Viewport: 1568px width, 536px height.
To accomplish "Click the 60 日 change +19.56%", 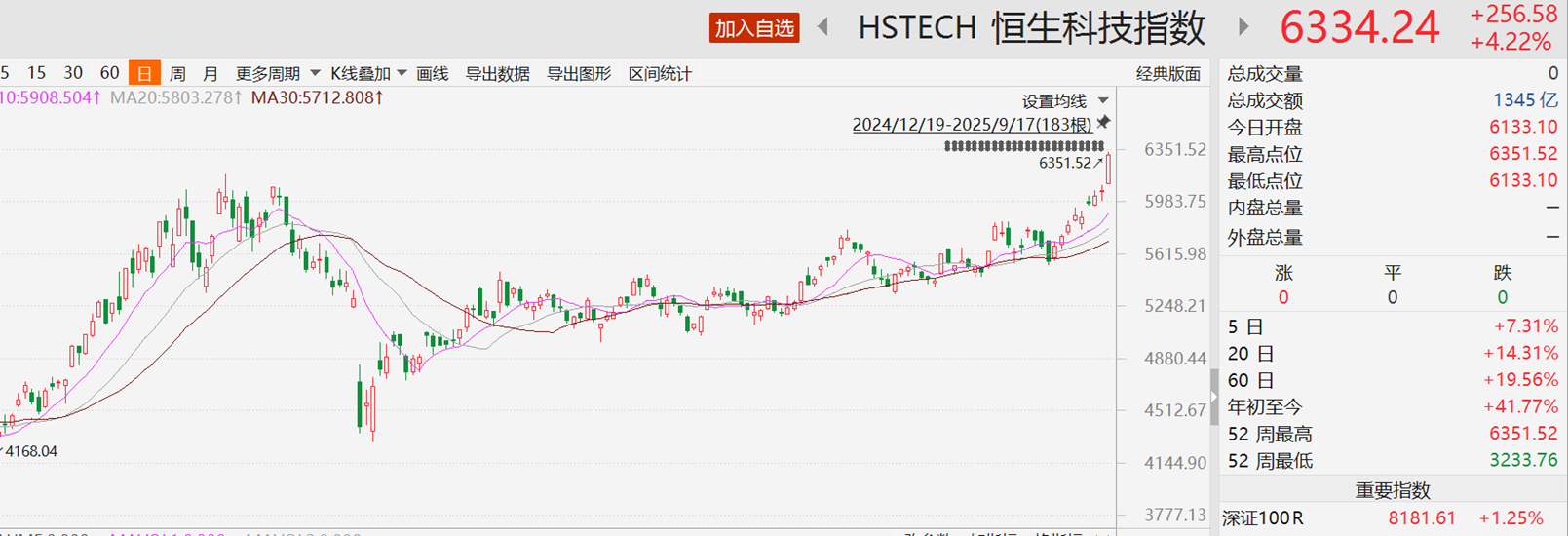I will point(1520,380).
